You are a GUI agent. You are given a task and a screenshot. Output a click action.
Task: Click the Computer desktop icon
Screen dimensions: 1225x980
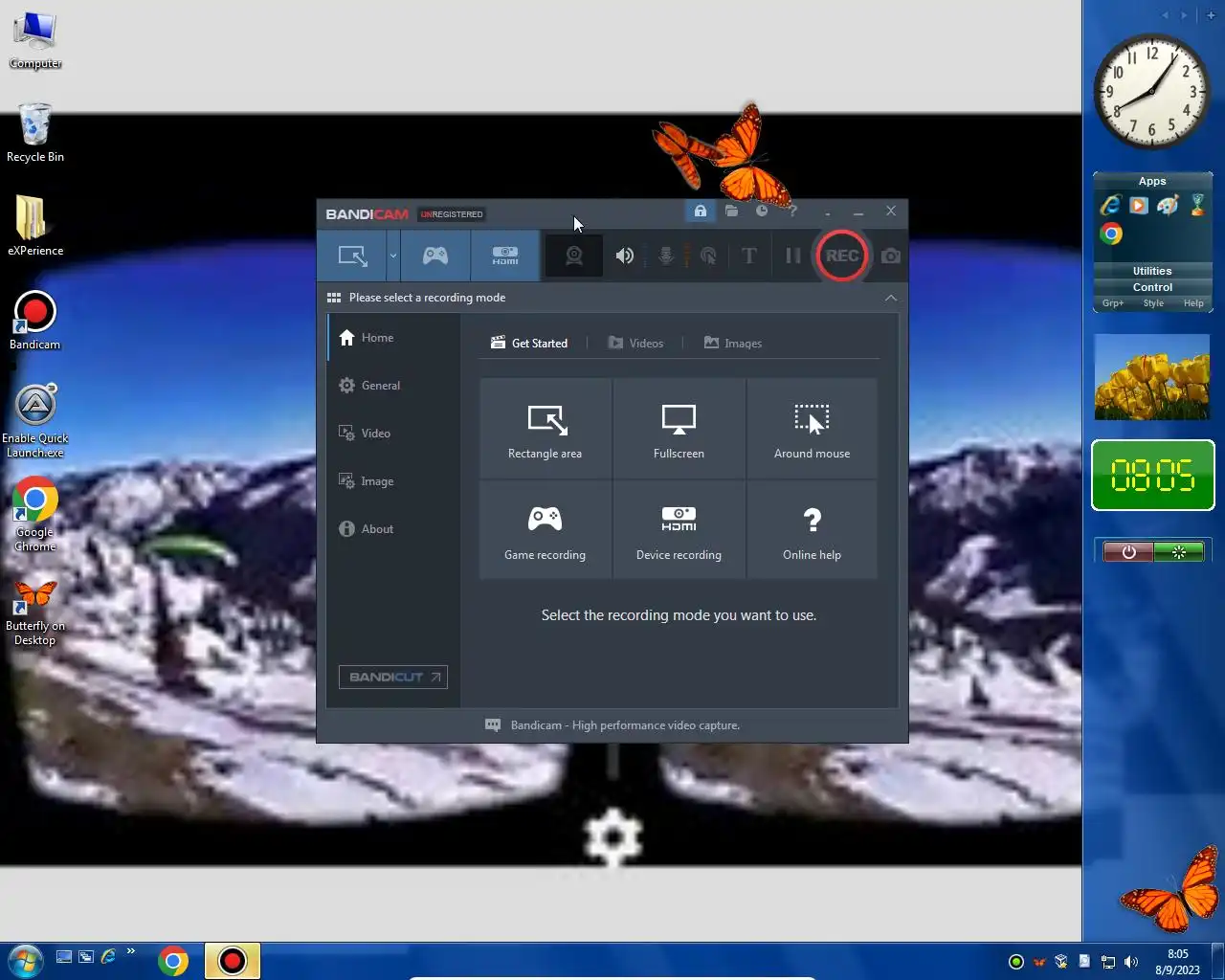pos(35,41)
